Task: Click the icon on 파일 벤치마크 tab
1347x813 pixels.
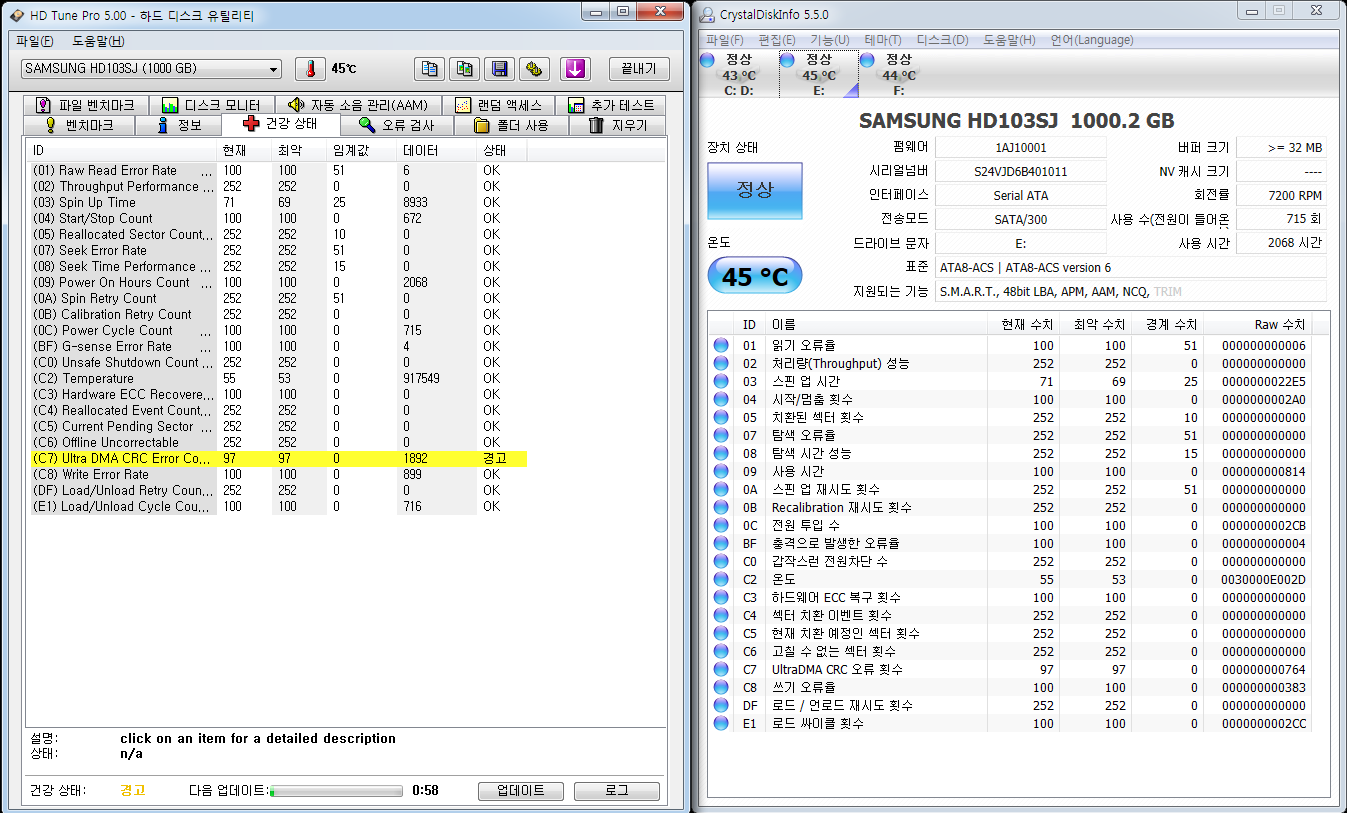Action: (x=43, y=105)
